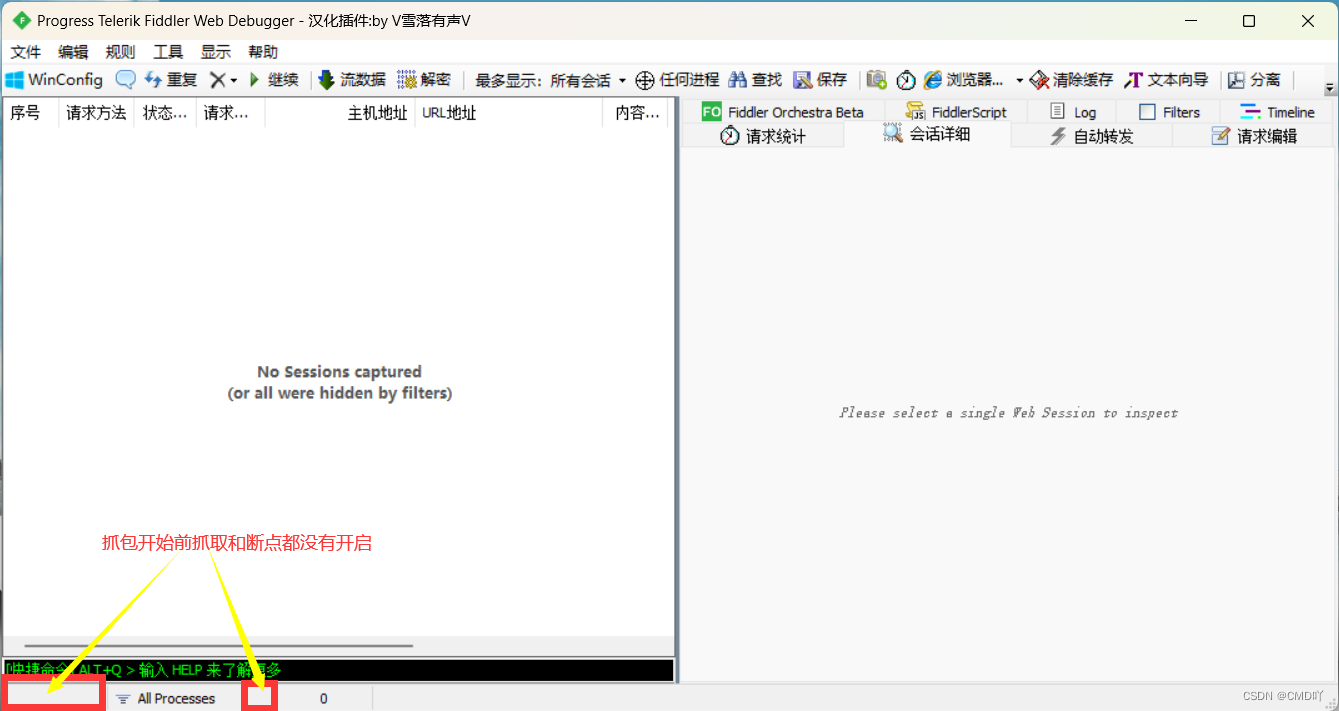Tear off panel with 分离 button
This screenshot has width=1339, height=711.
click(1254, 80)
